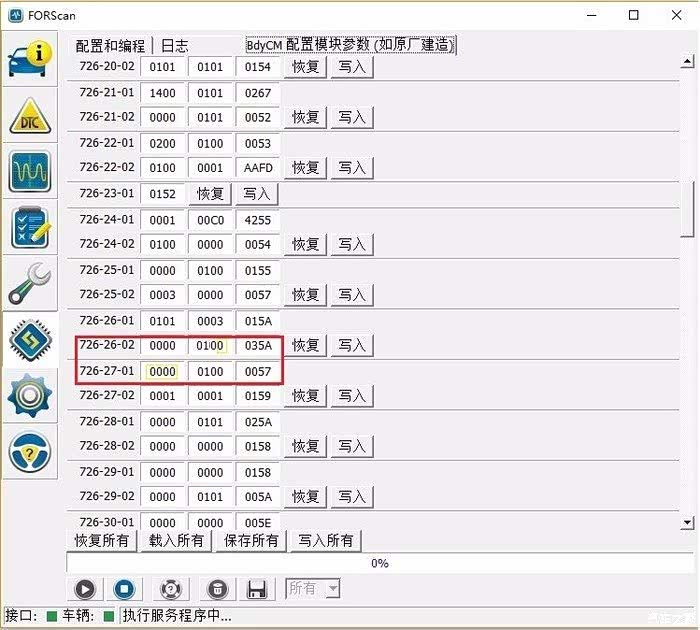The height and width of the screenshot is (630, 700).
Task: Click the 车辆 green status indicator
Action: (x=108, y=616)
